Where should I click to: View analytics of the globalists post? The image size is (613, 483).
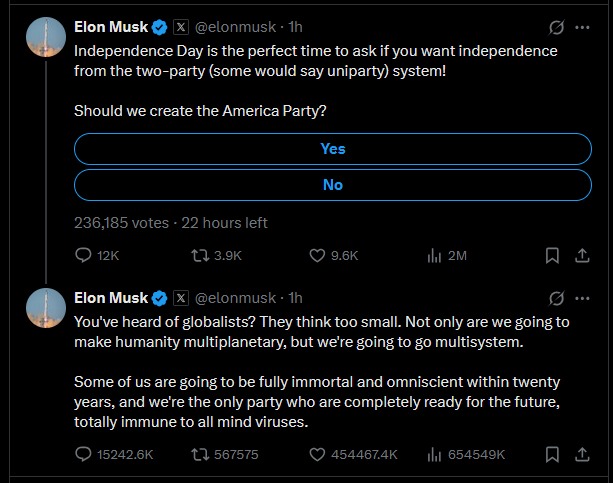coord(434,454)
